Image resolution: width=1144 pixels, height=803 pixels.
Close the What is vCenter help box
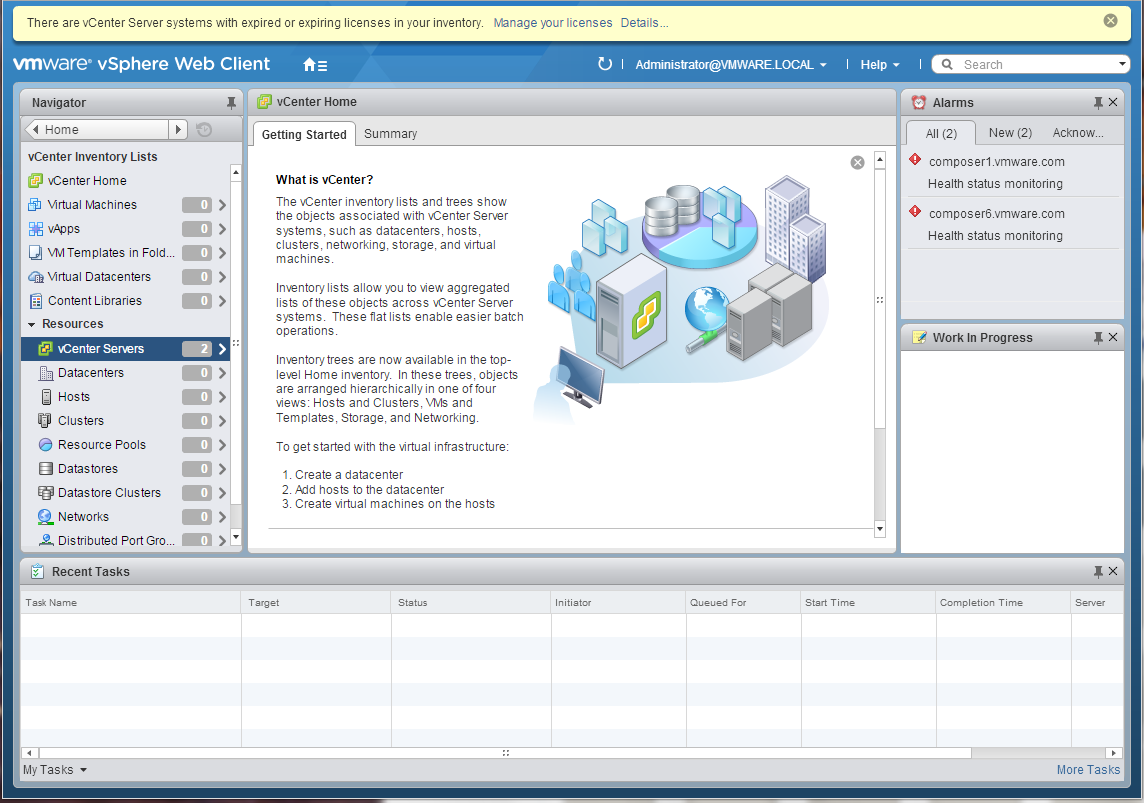coord(858,163)
